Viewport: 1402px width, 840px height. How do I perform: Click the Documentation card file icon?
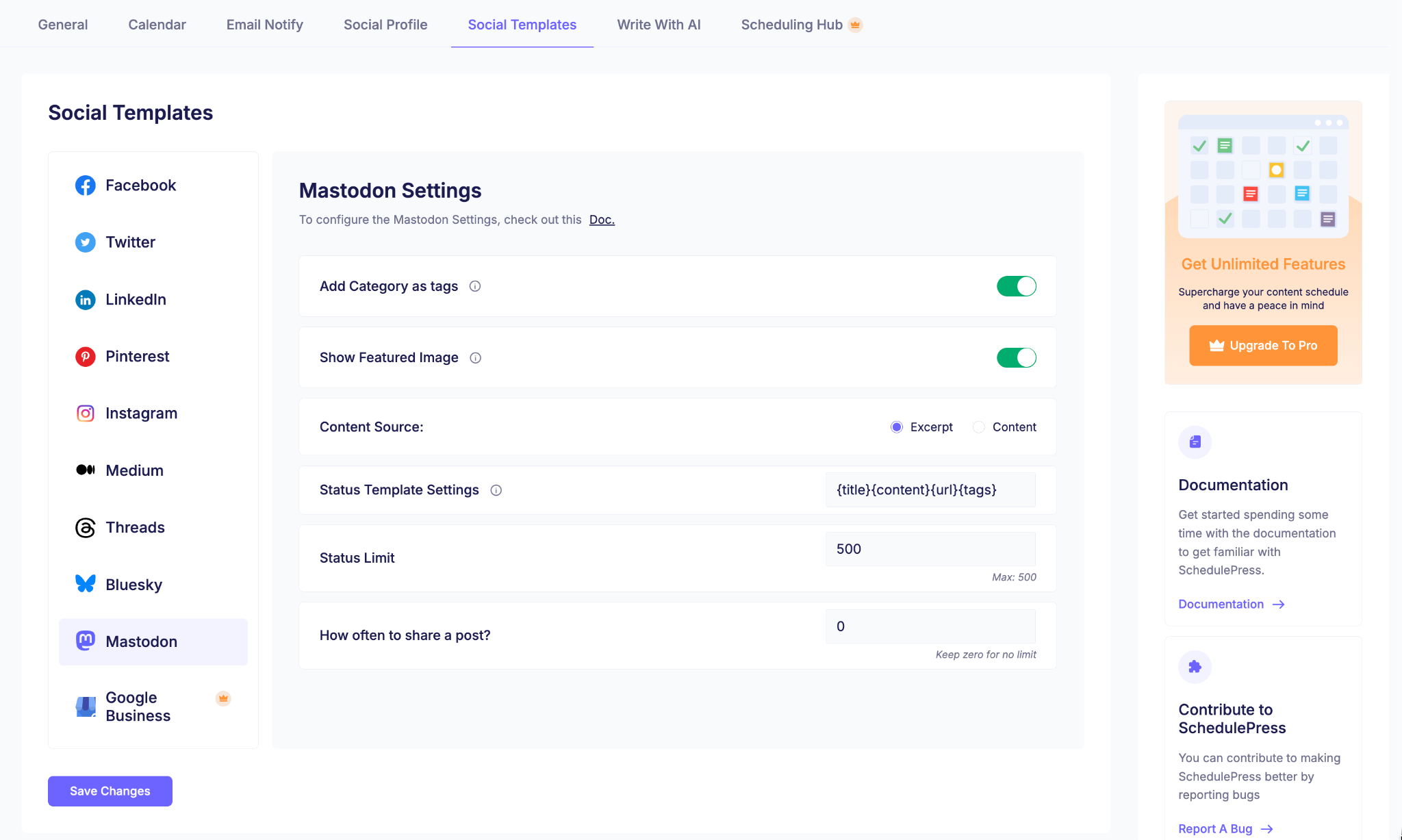(1195, 442)
